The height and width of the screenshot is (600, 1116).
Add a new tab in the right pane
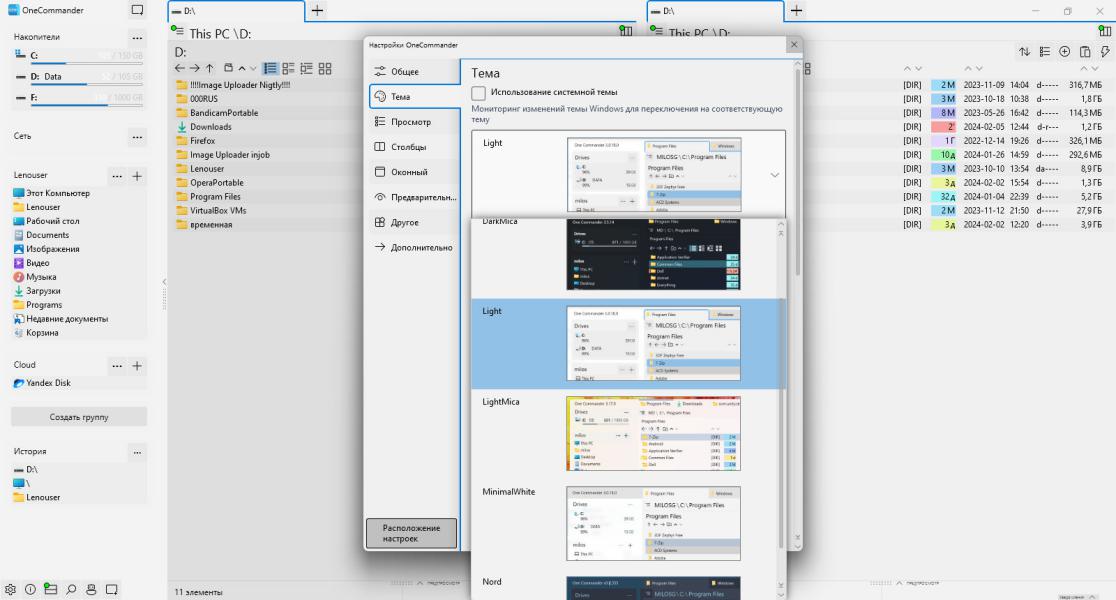point(796,11)
